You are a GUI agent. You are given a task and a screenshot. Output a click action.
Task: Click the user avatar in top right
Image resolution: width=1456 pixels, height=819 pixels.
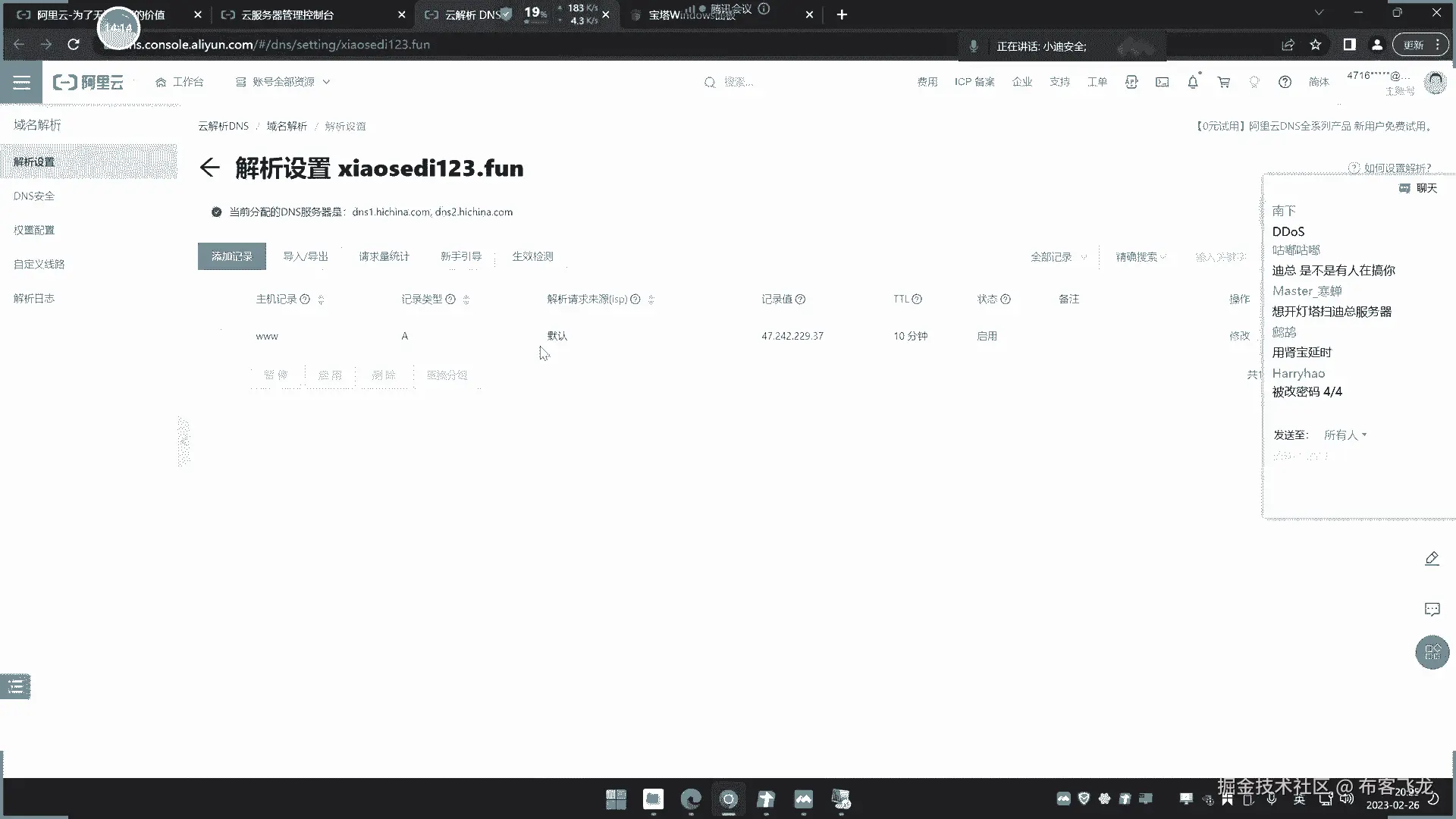coord(1435,82)
